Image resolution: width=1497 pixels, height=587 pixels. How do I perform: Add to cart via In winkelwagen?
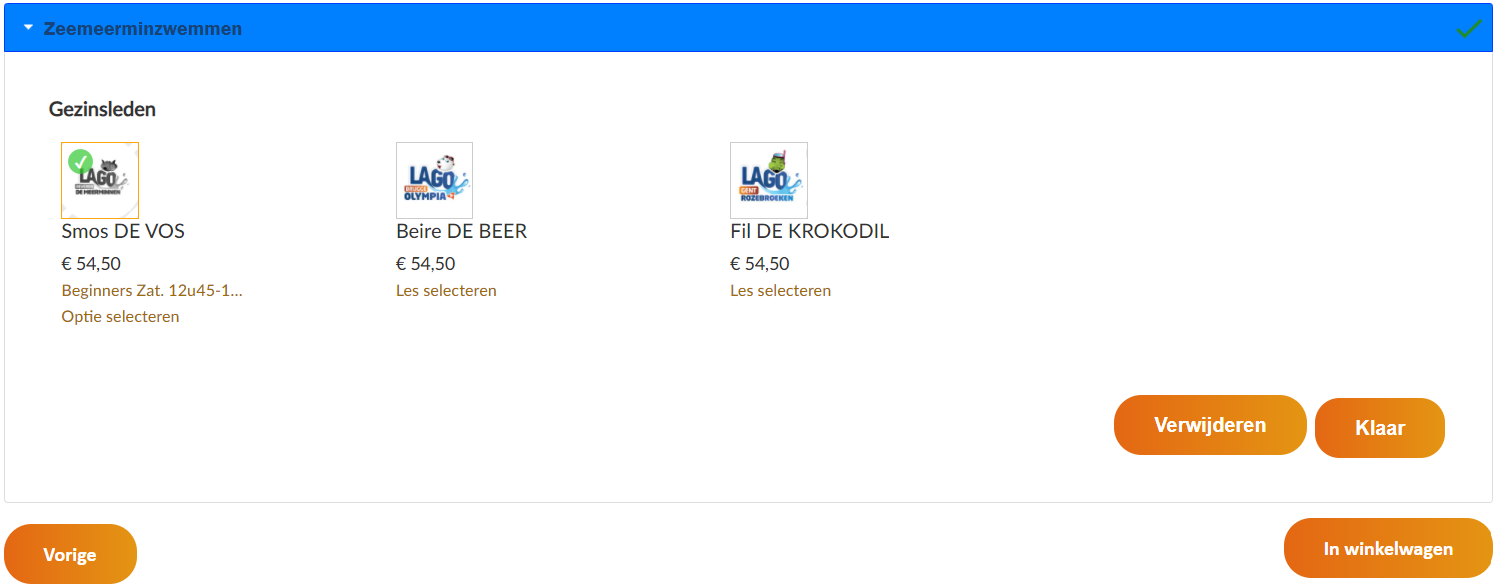point(1388,548)
